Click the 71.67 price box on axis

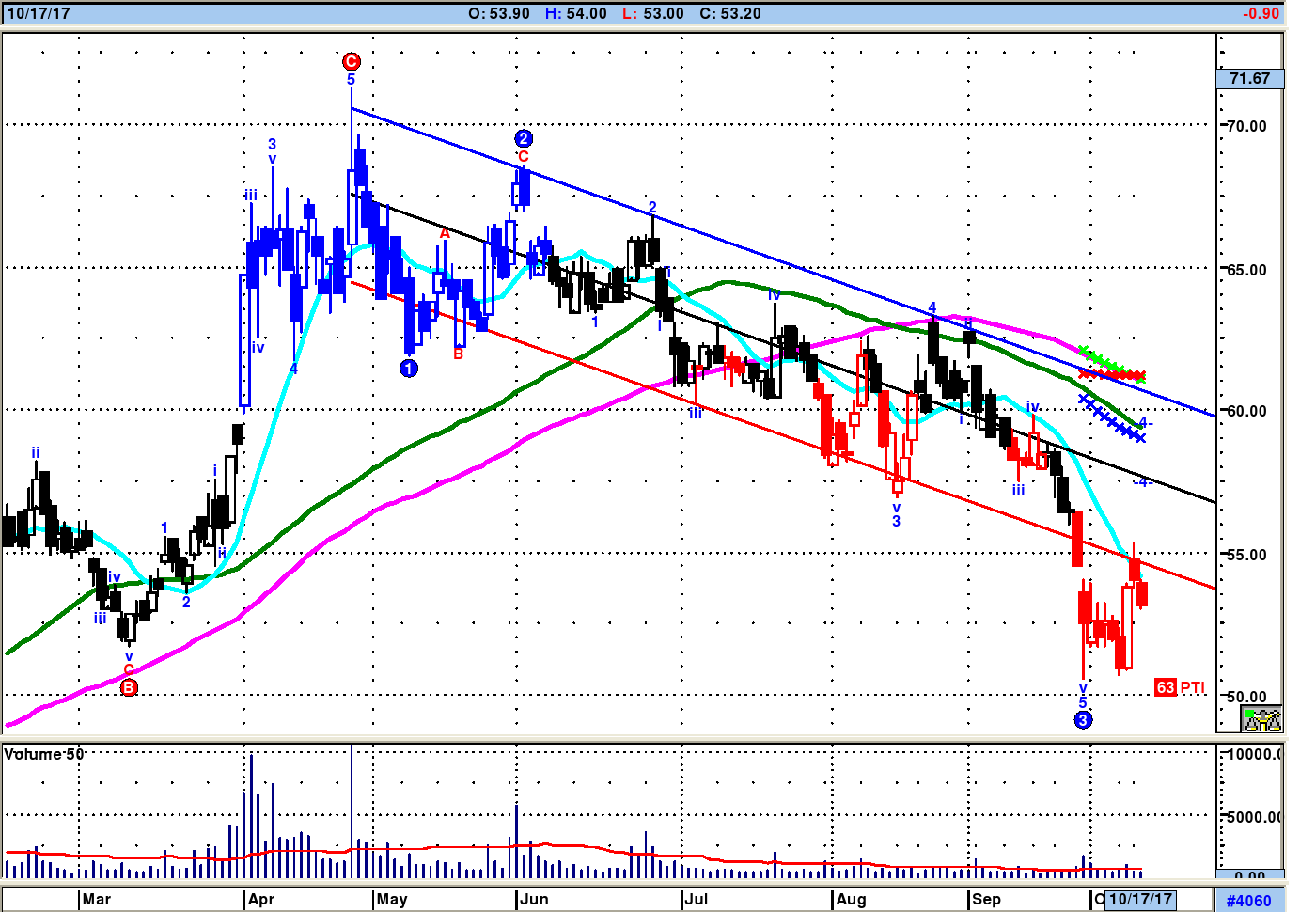1249,79
